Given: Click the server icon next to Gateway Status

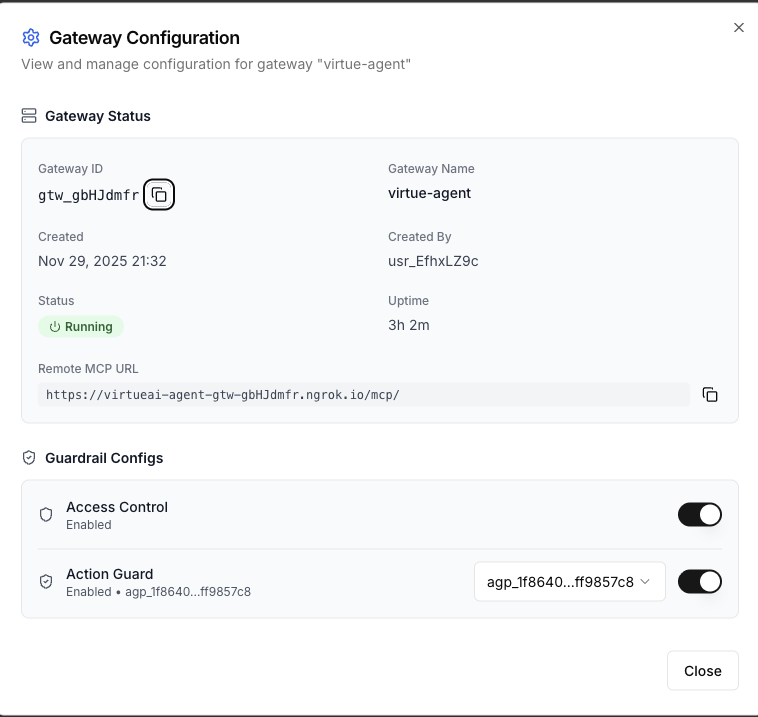Looking at the screenshot, I should (x=29, y=116).
